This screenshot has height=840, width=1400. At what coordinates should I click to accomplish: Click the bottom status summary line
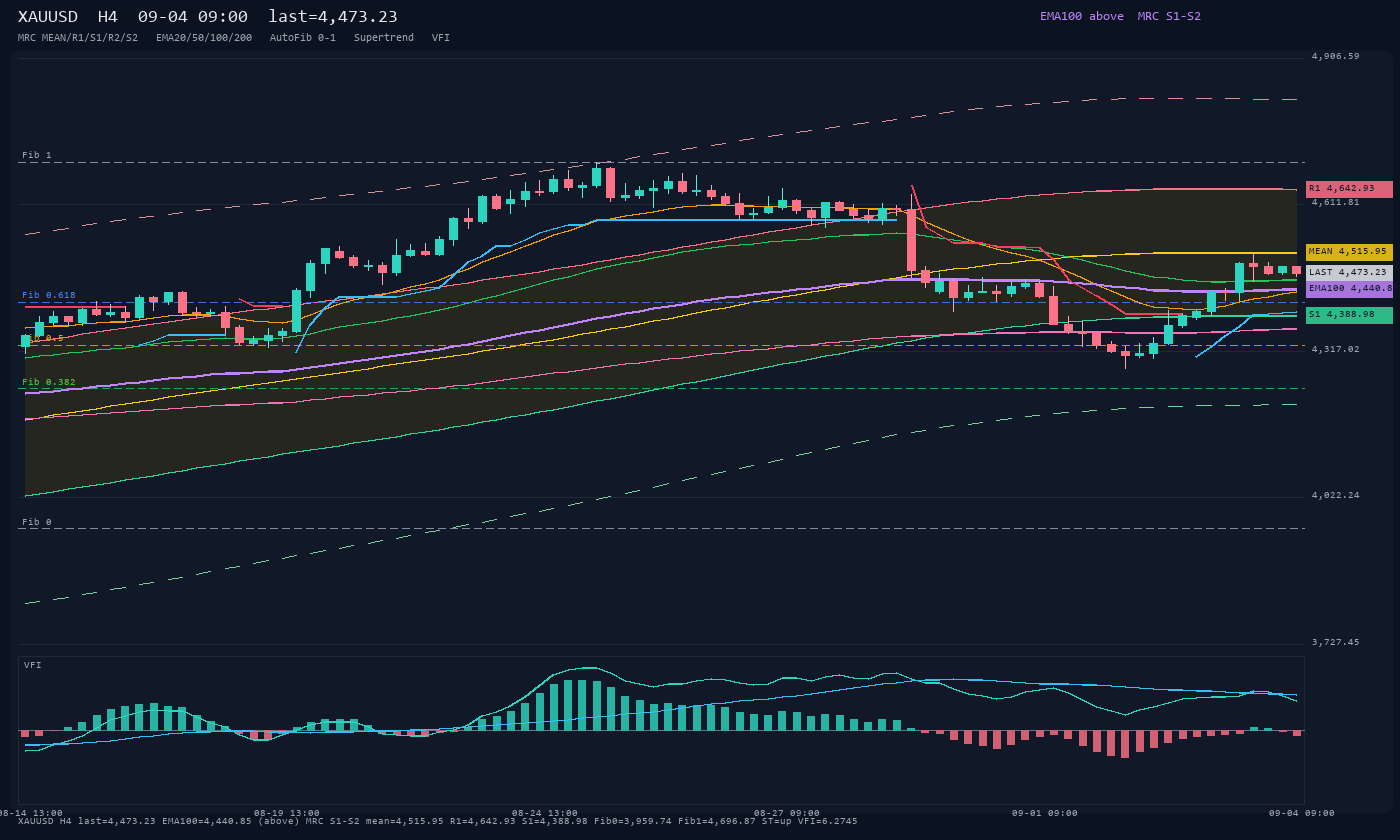pos(437,822)
